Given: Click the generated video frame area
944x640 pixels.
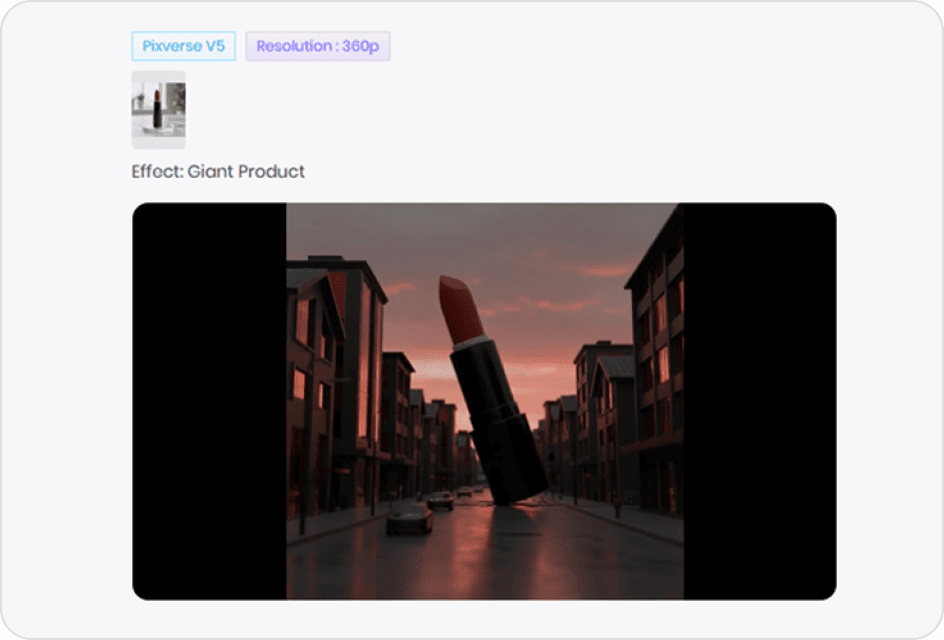Looking at the screenshot, I should click(485, 398).
